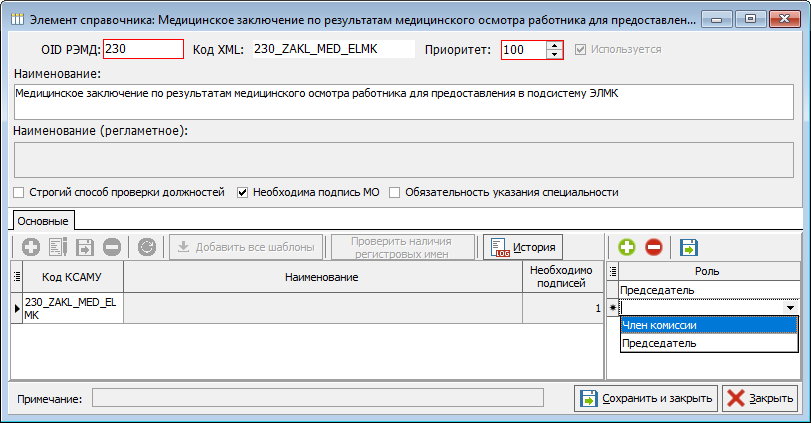Click the Закрыть button with red cross

tap(761, 398)
